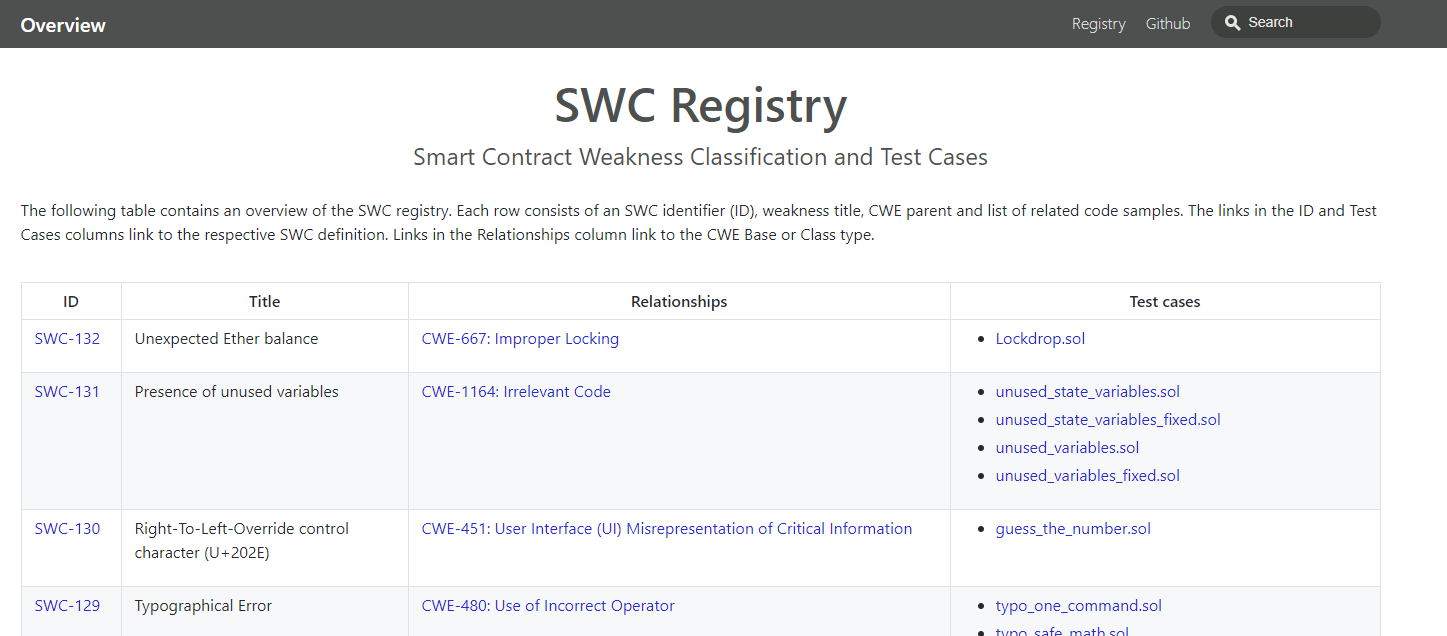
Task: Follow the CWE-1164: Irrelevant Code link
Action: coord(516,392)
